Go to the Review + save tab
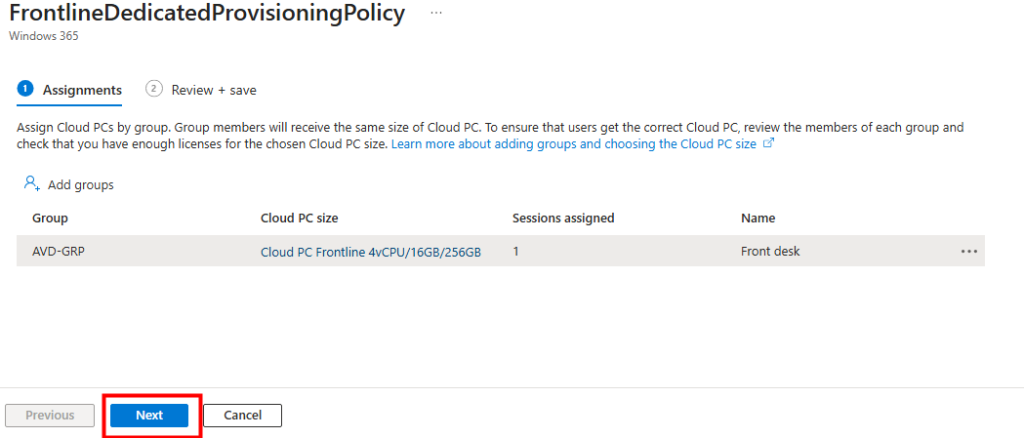The height and width of the screenshot is (438, 1024). pyautogui.click(x=213, y=90)
